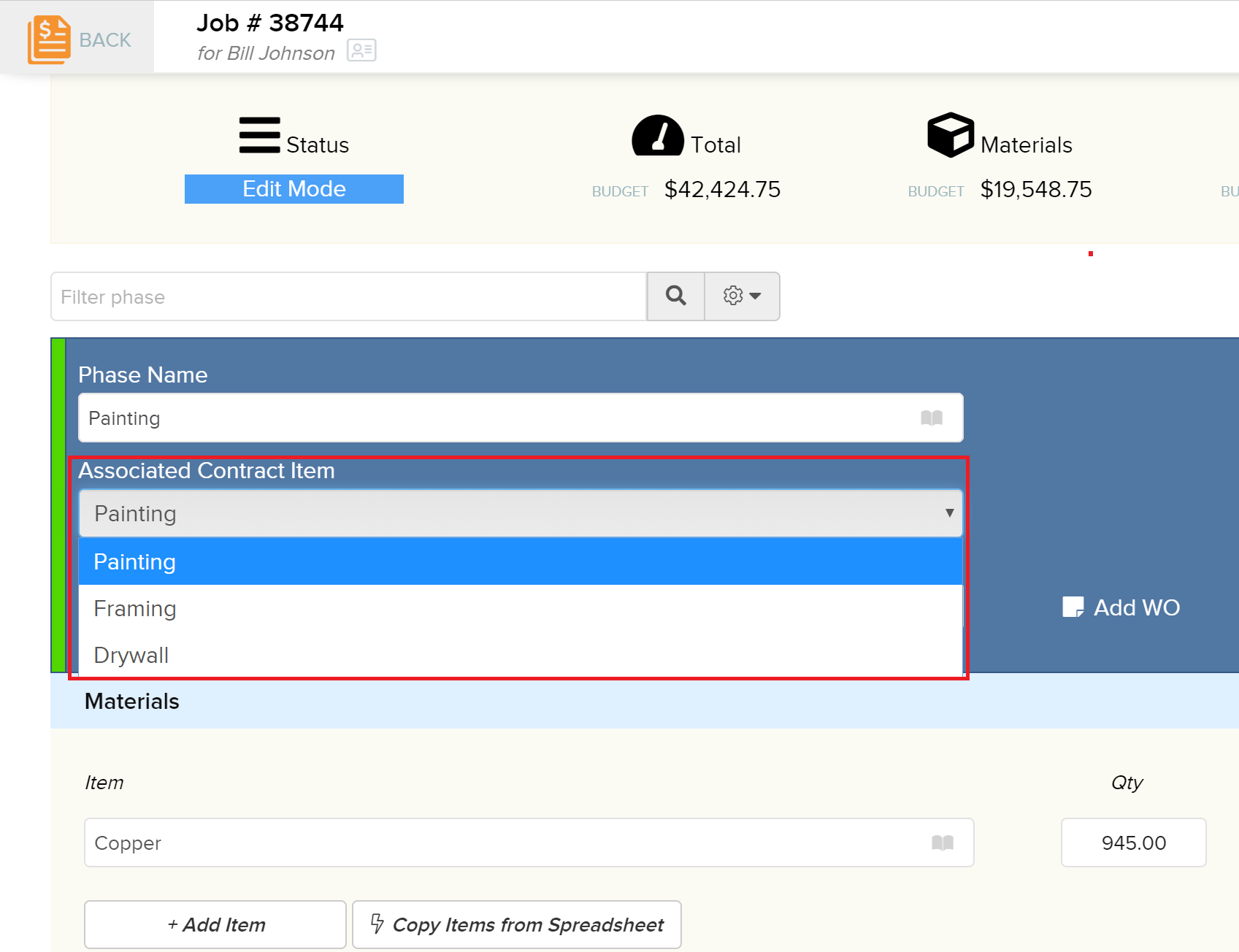Click the Qty column header

tap(1127, 783)
